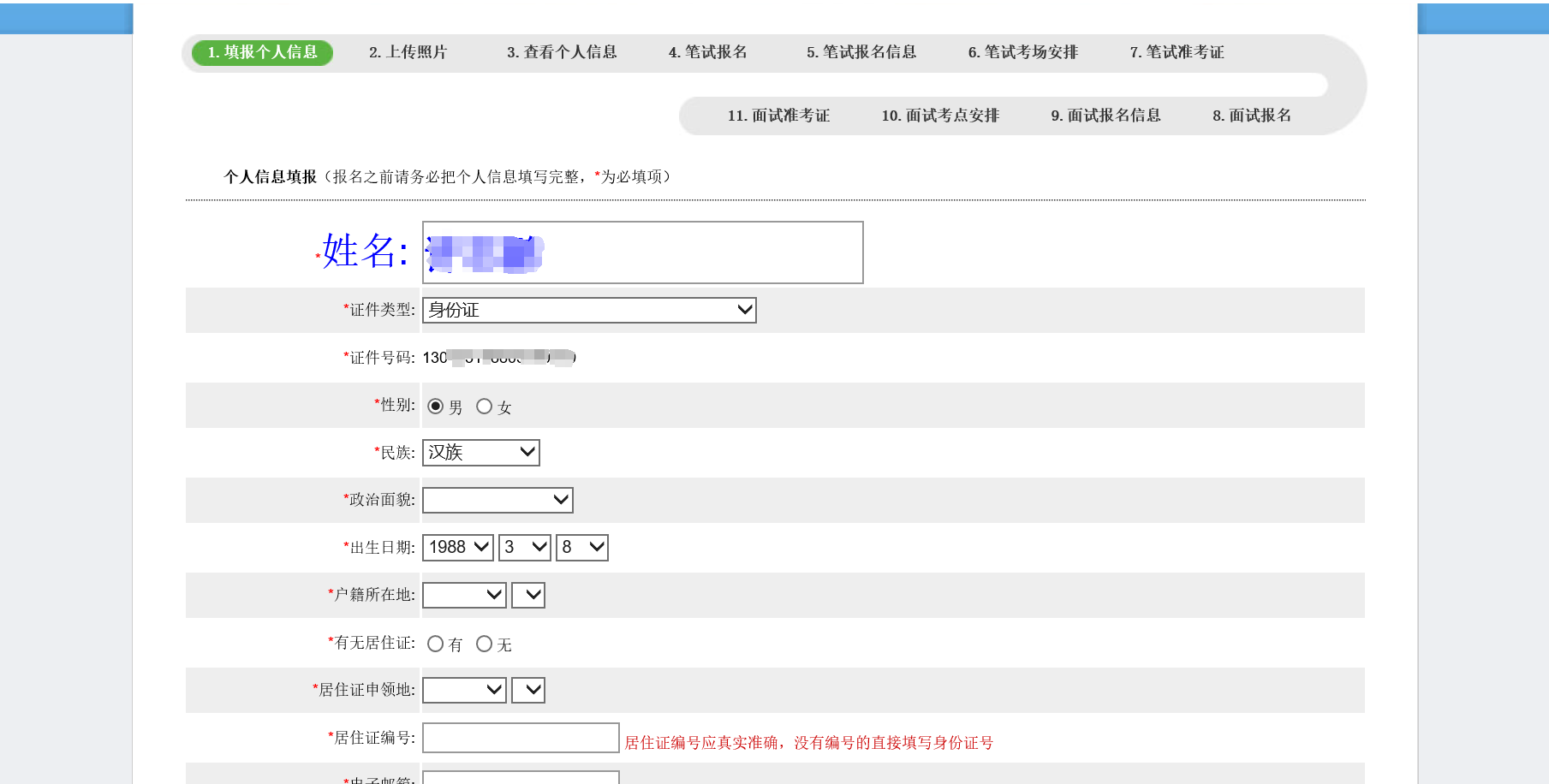Click the 居住证编号 input field
This screenshot has width=1549, height=784.
521,738
